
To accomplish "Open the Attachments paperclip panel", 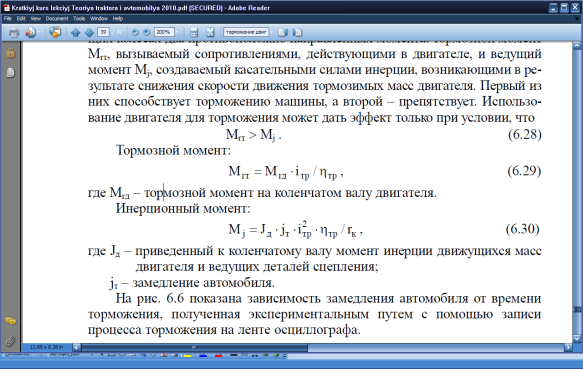I will [10, 341].
